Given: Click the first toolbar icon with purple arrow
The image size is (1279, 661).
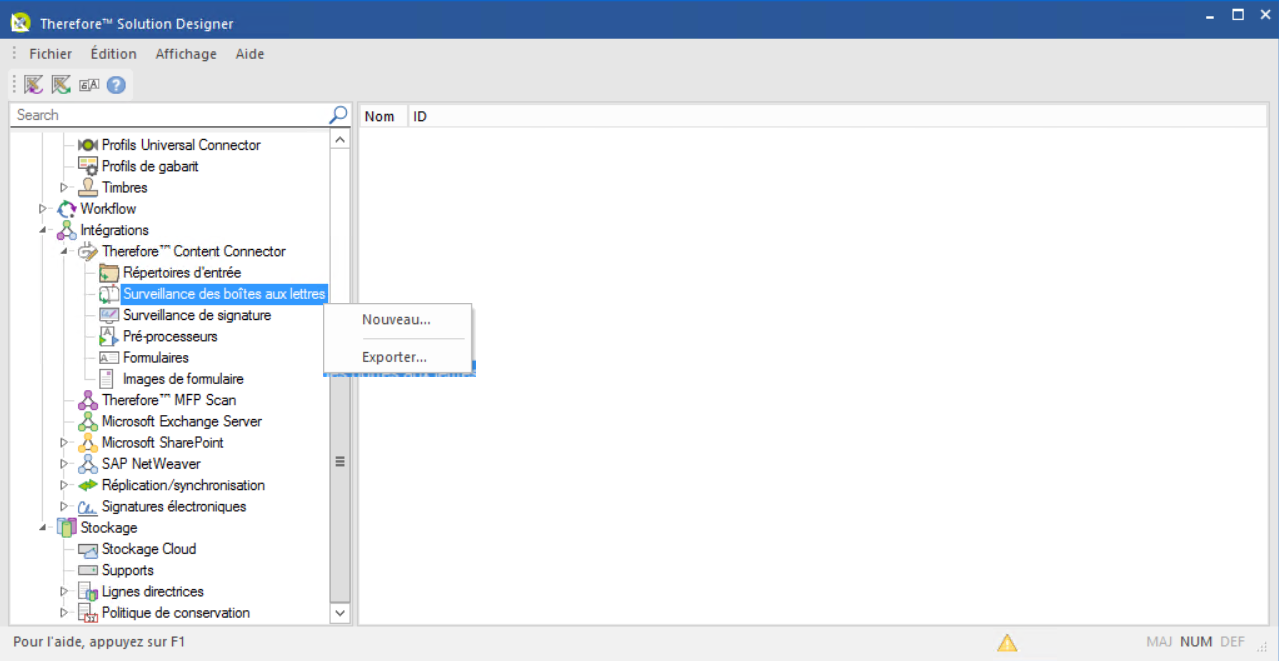Looking at the screenshot, I should pyautogui.click(x=34, y=85).
